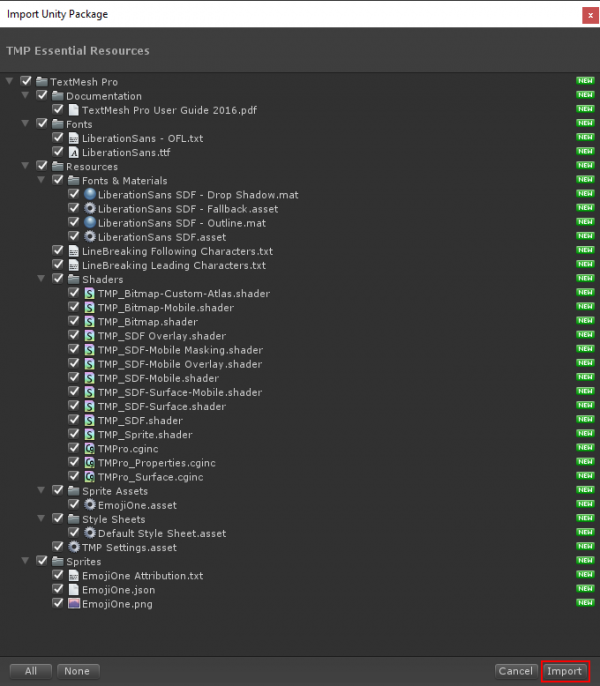This screenshot has width=600, height=686.
Task: Collapse the root TextMesh Pro tree
Action: (x=10, y=82)
